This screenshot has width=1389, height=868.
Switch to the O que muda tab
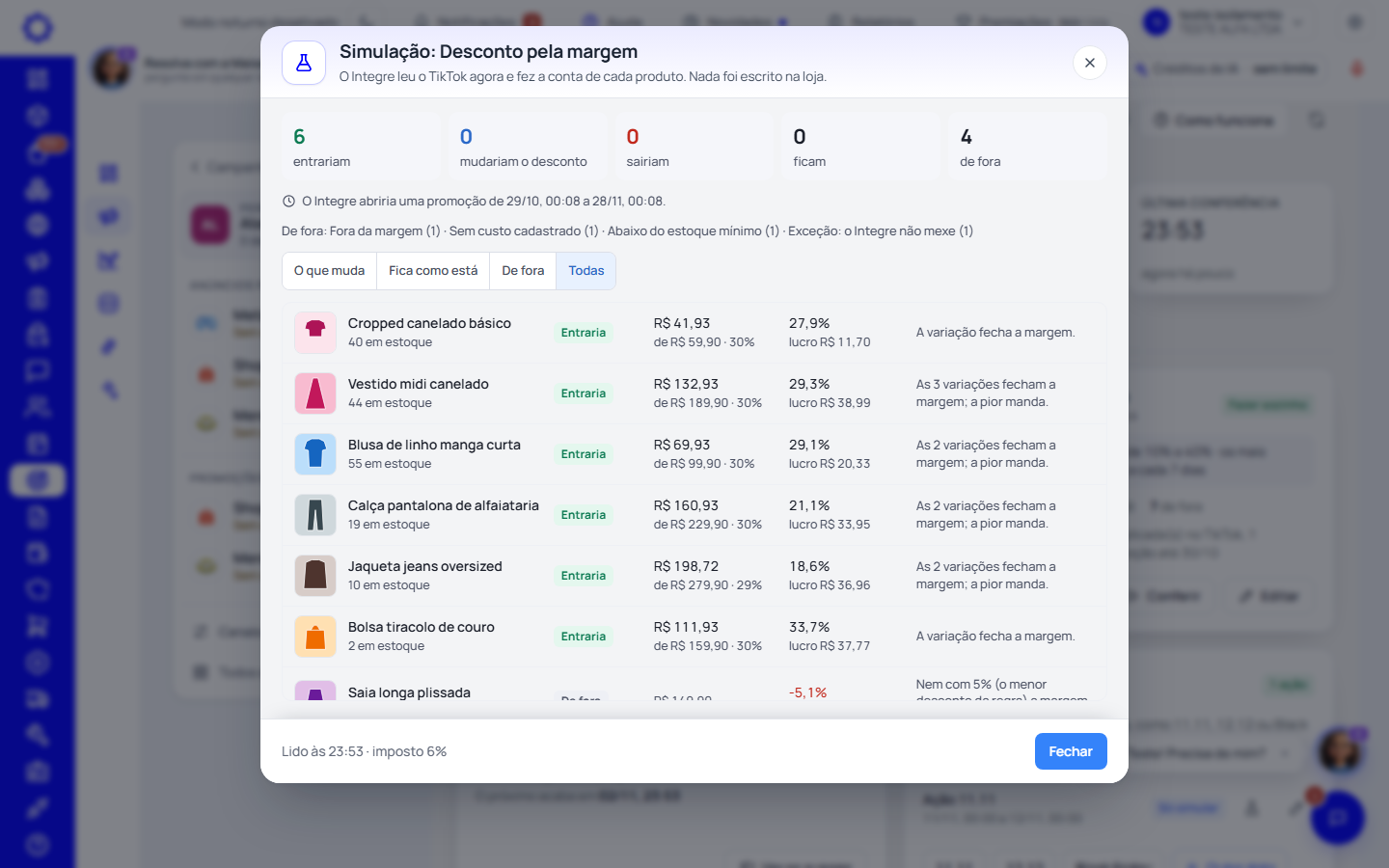click(x=329, y=271)
